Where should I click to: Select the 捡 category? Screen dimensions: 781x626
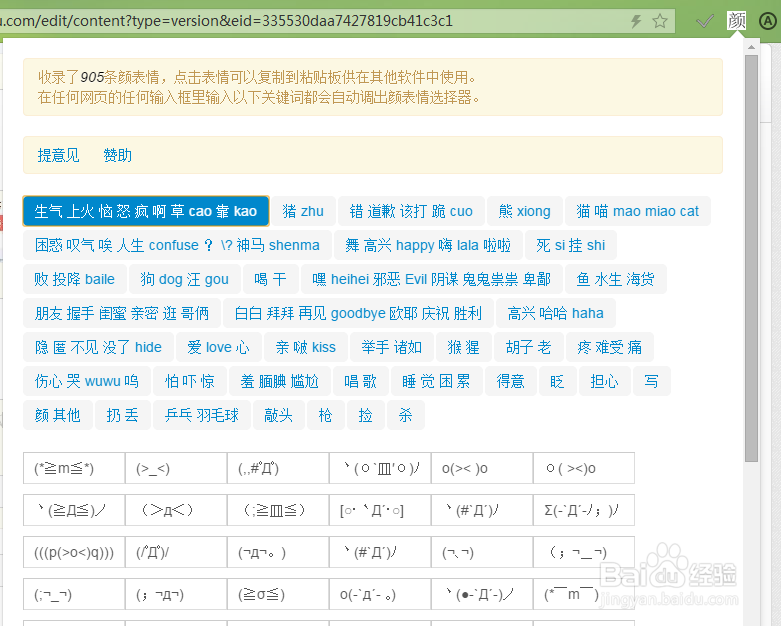click(366, 415)
